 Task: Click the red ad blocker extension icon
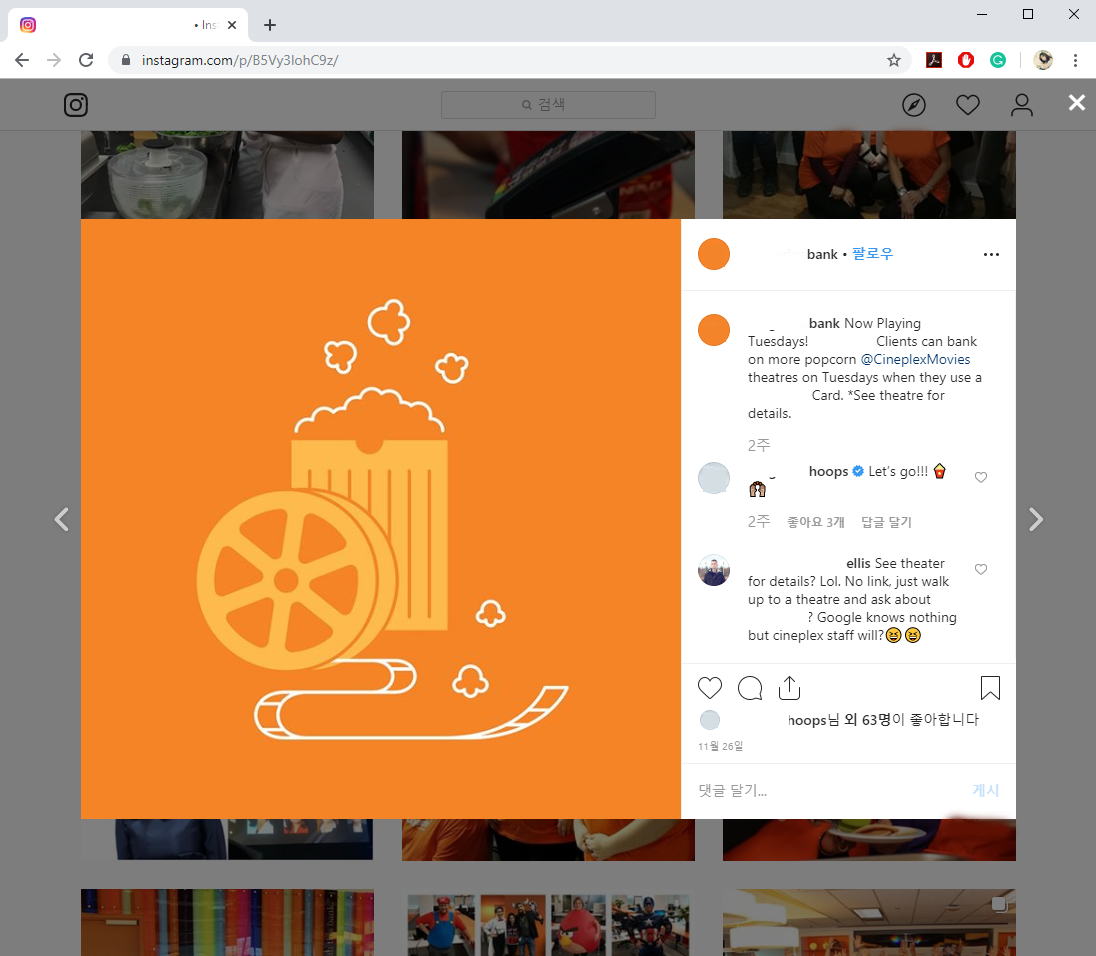(x=966, y=60)
